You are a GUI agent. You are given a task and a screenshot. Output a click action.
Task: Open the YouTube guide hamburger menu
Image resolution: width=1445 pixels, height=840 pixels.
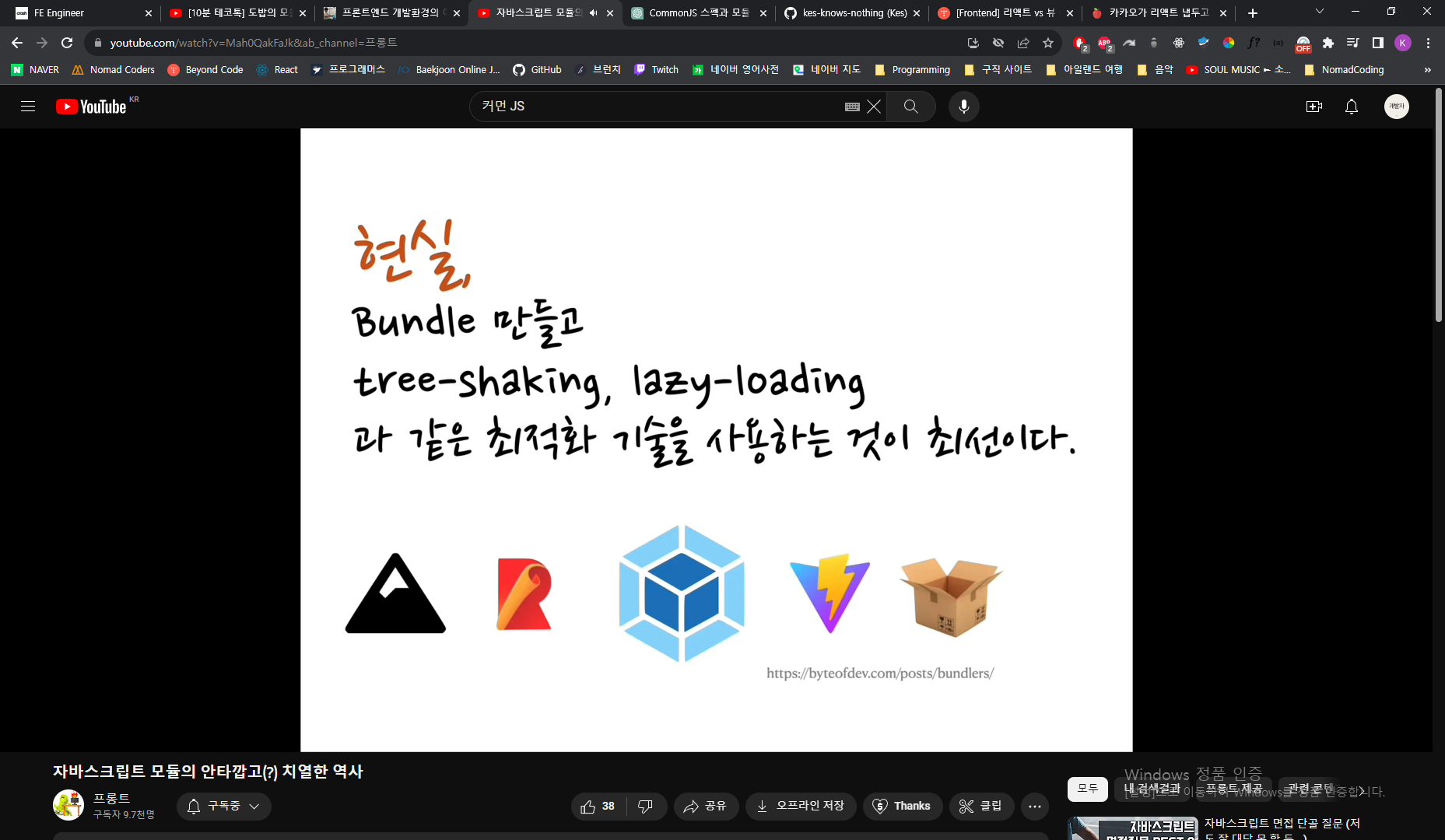[28, 107]
